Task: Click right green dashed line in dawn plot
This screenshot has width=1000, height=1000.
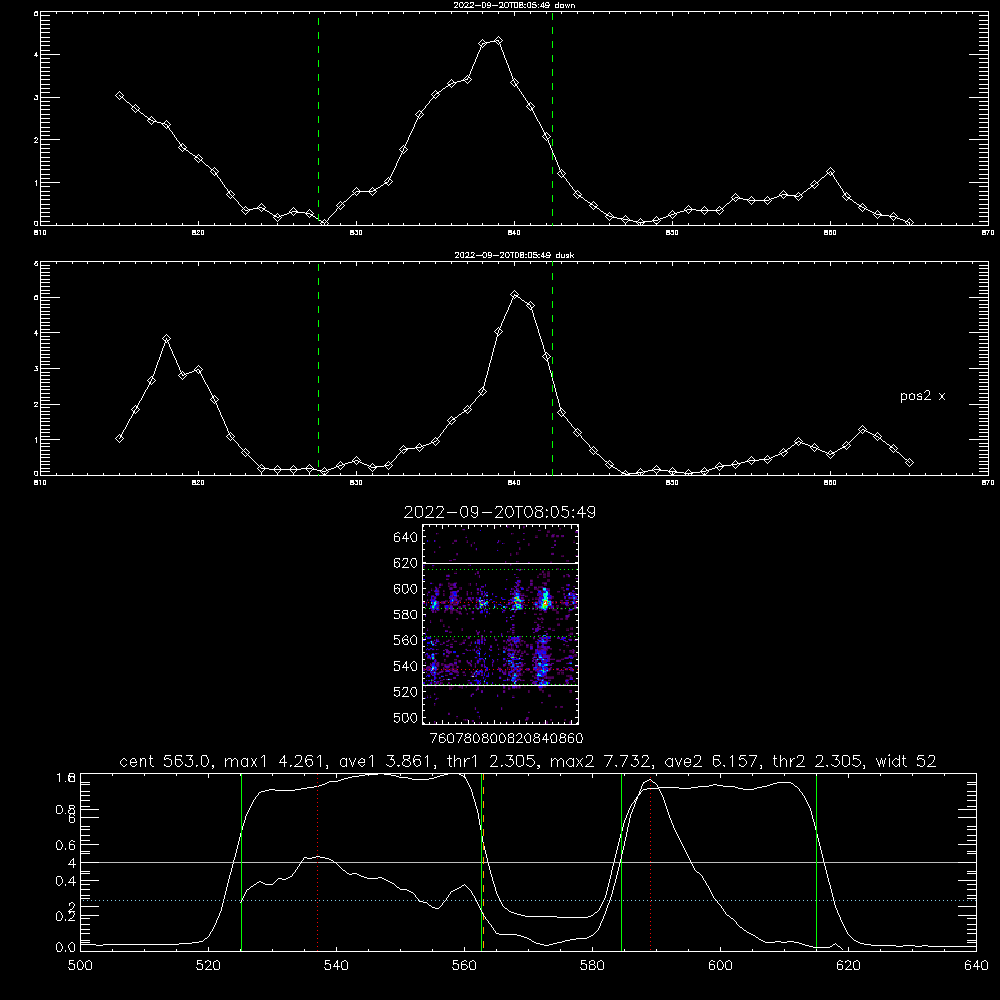Action: [x=552, y=119]
